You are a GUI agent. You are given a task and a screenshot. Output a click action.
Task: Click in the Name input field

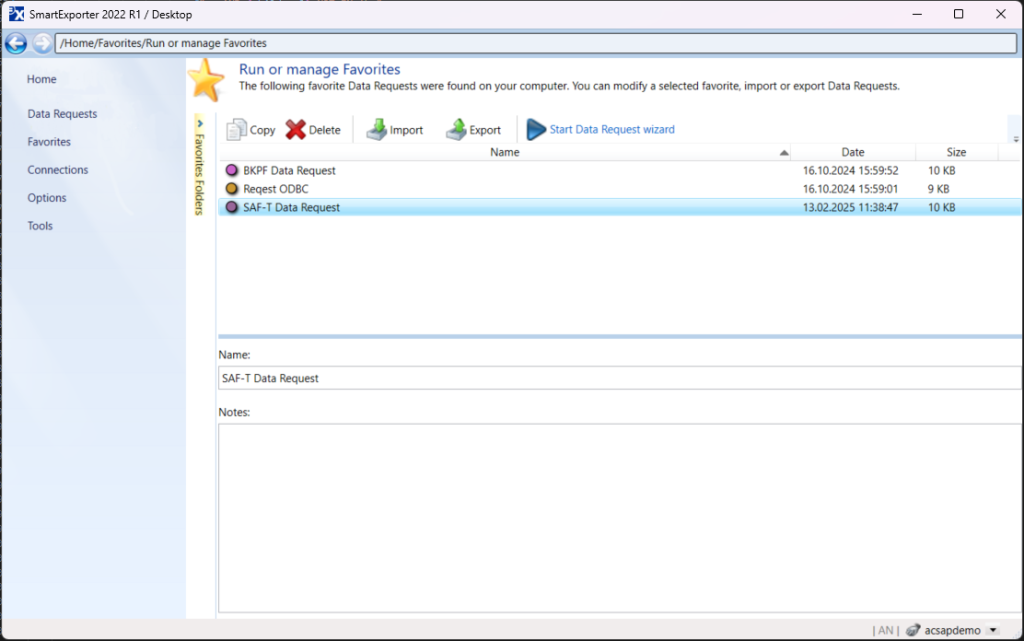tap(620, 378)
